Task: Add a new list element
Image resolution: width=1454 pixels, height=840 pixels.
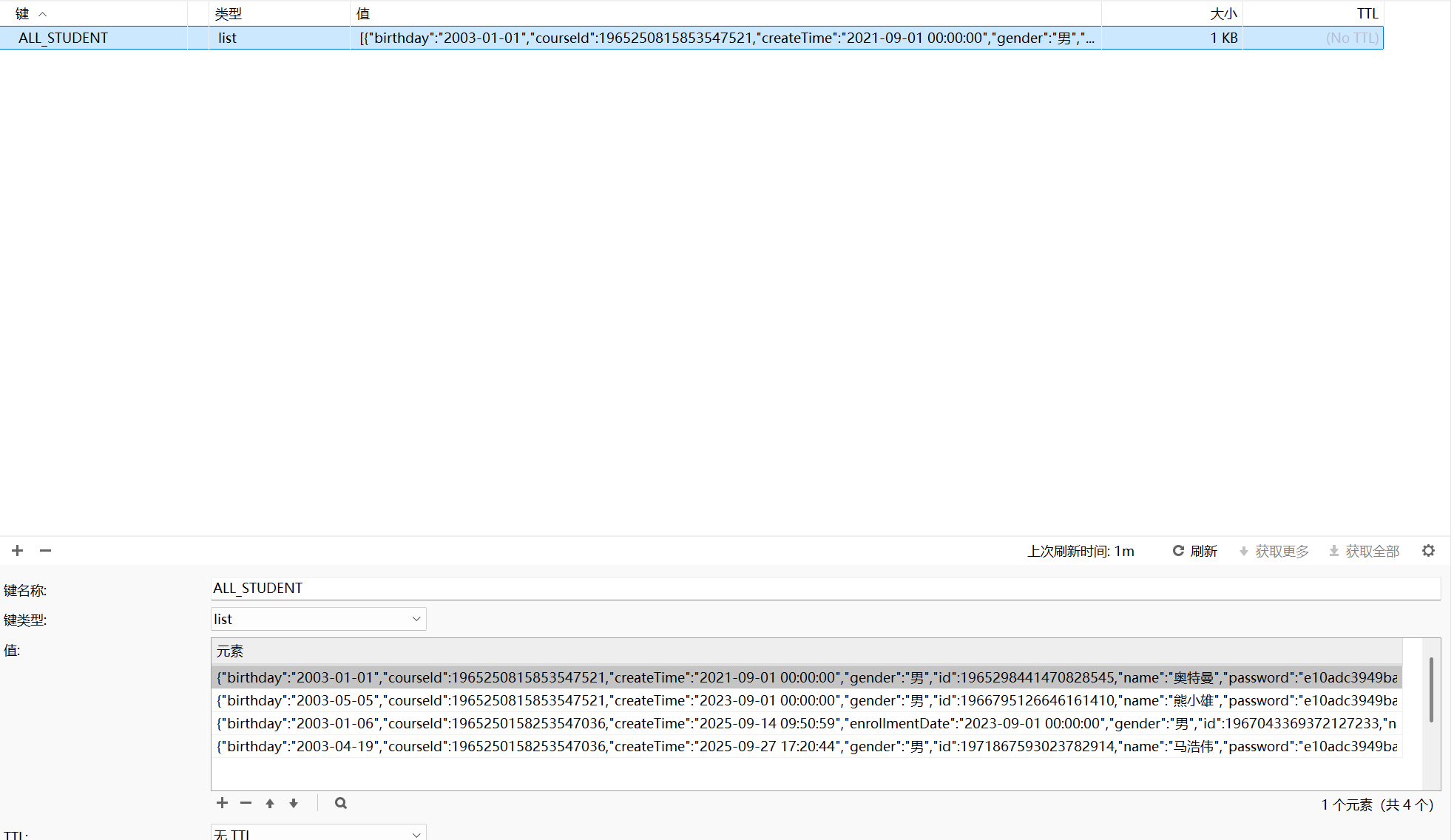Action: [222, 803]
